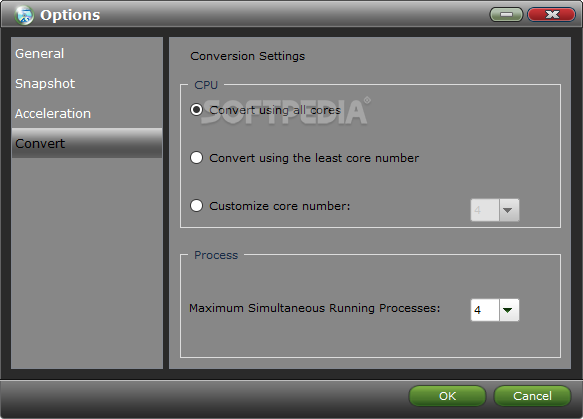Enable the Customize core number option
The height and width of the screenshot is (419, 583).
coord(196,206)
